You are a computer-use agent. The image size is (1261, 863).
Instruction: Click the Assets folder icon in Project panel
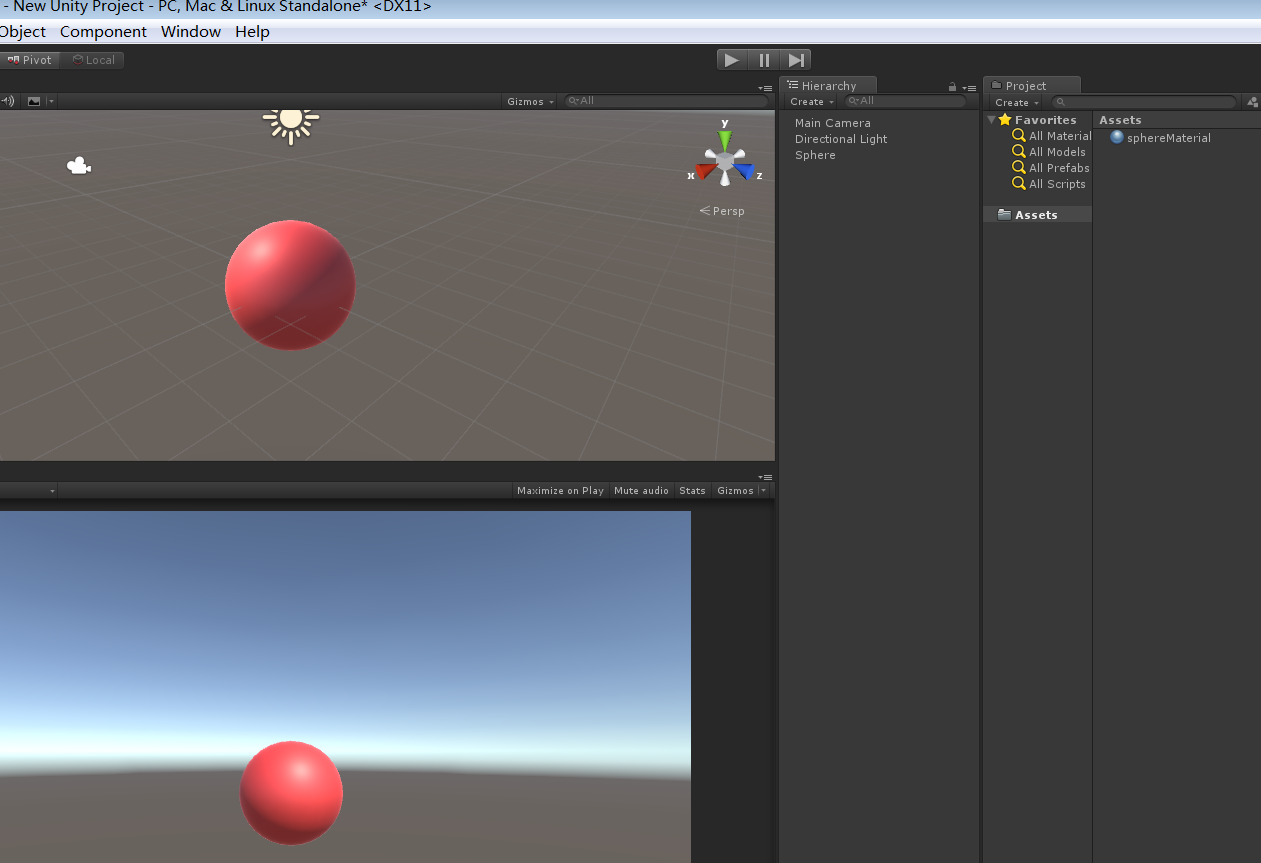tap(1004, 214)
